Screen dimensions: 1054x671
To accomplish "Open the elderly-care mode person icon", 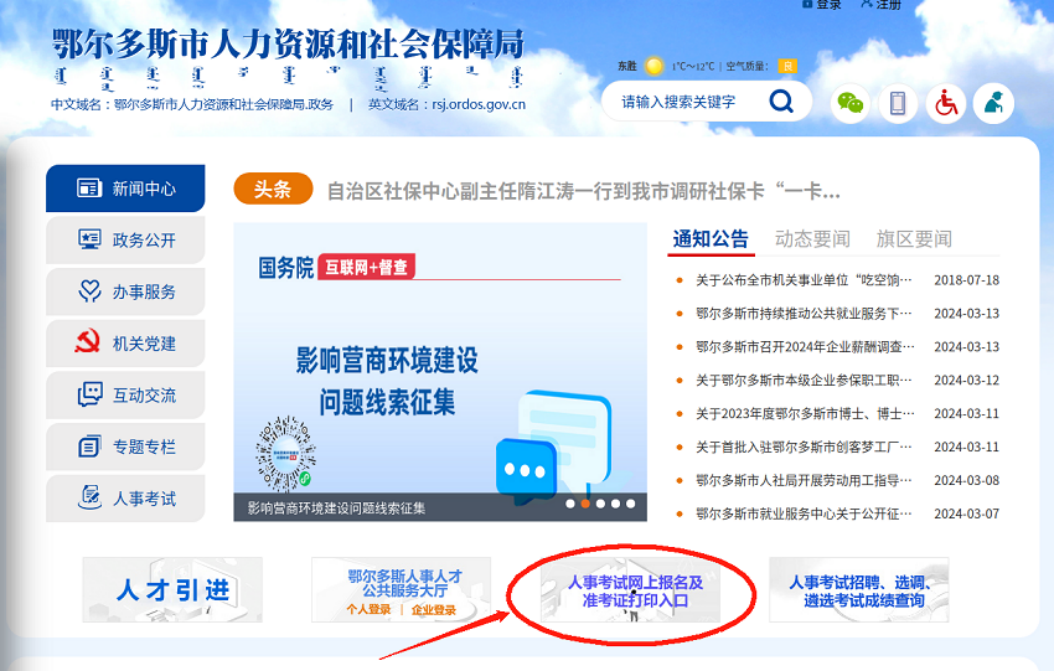I will (x=994, y=104).
